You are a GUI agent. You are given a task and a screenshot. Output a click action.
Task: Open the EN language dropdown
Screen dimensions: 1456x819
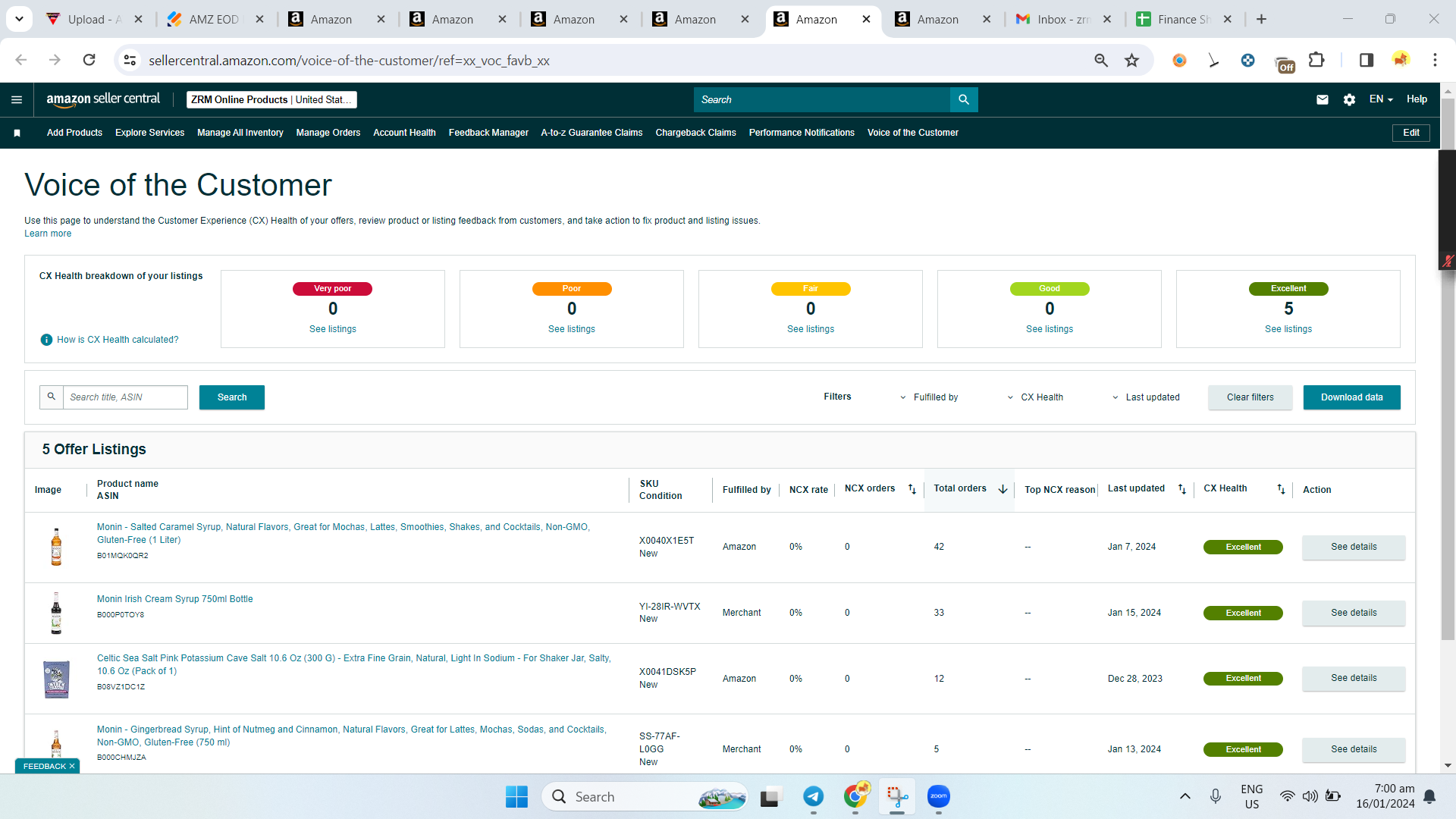[x=1381, y=99]
